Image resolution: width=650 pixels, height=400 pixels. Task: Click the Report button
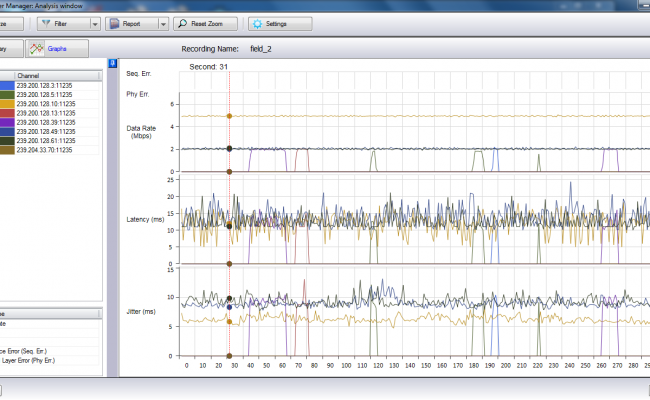(x=132, y=24)
